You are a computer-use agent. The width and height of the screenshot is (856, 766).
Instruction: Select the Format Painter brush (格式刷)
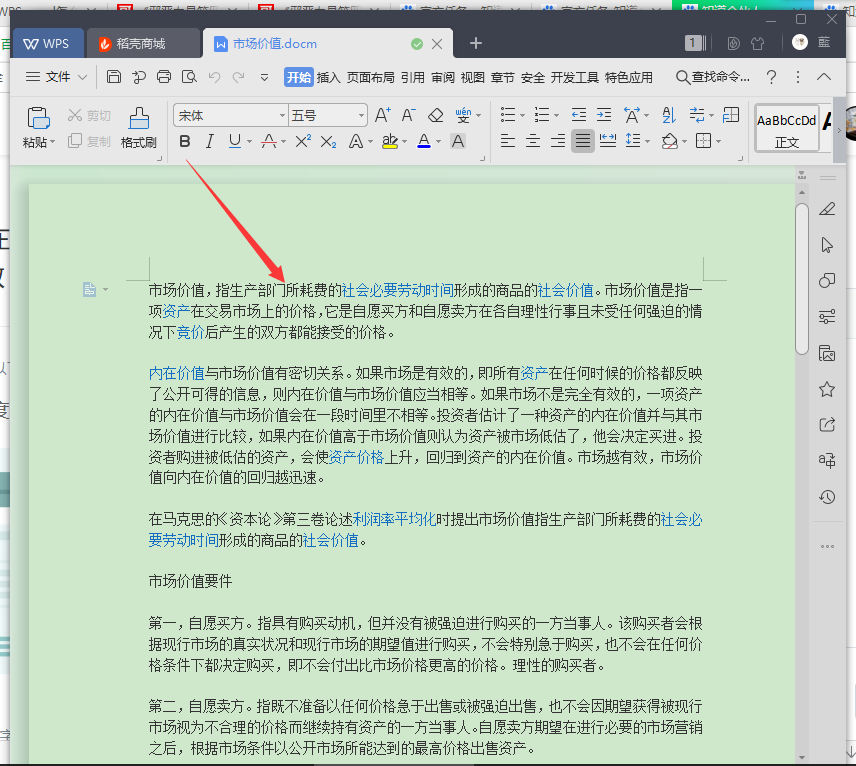click(139, 128)
